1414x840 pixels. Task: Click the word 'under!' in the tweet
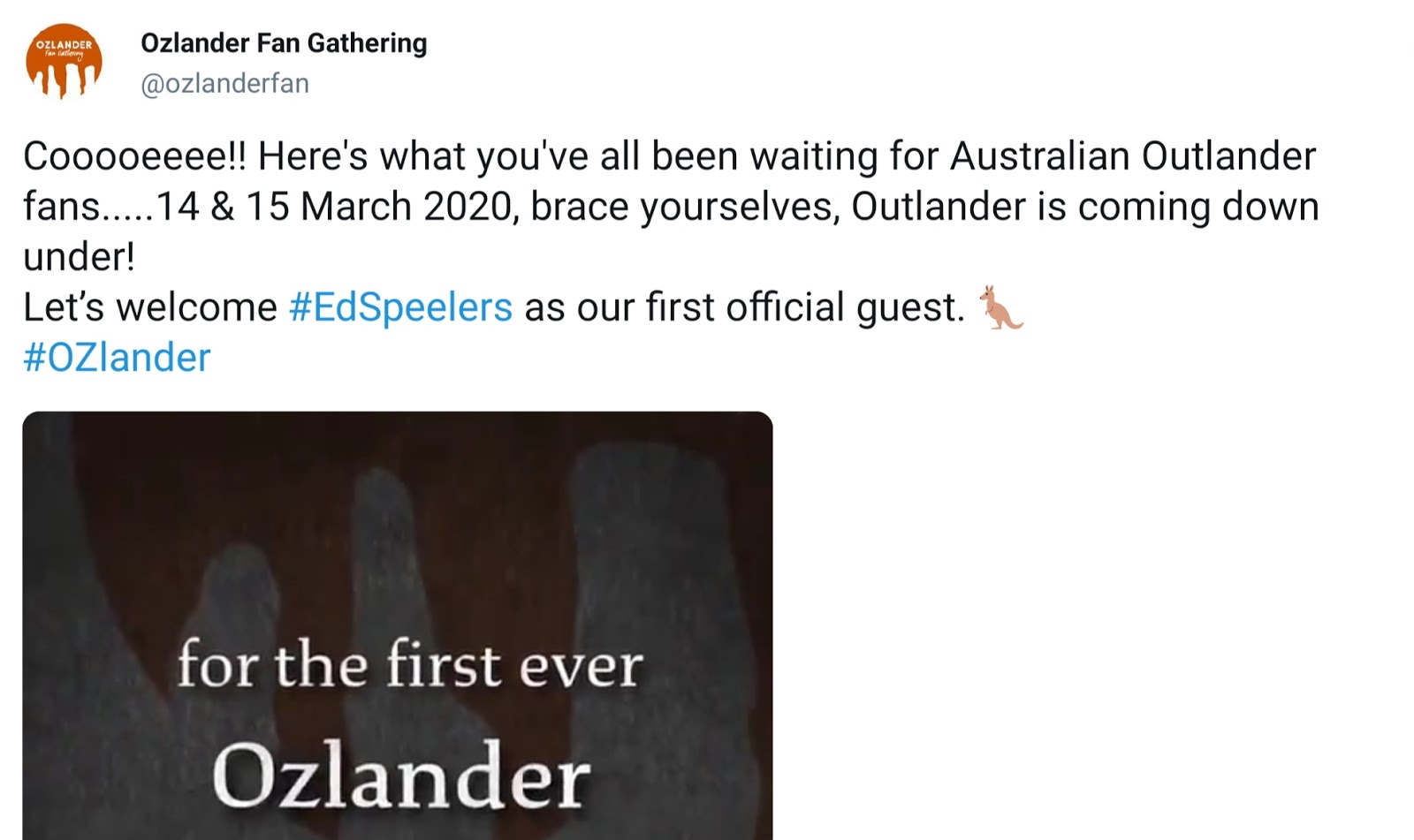pos(79,257)
